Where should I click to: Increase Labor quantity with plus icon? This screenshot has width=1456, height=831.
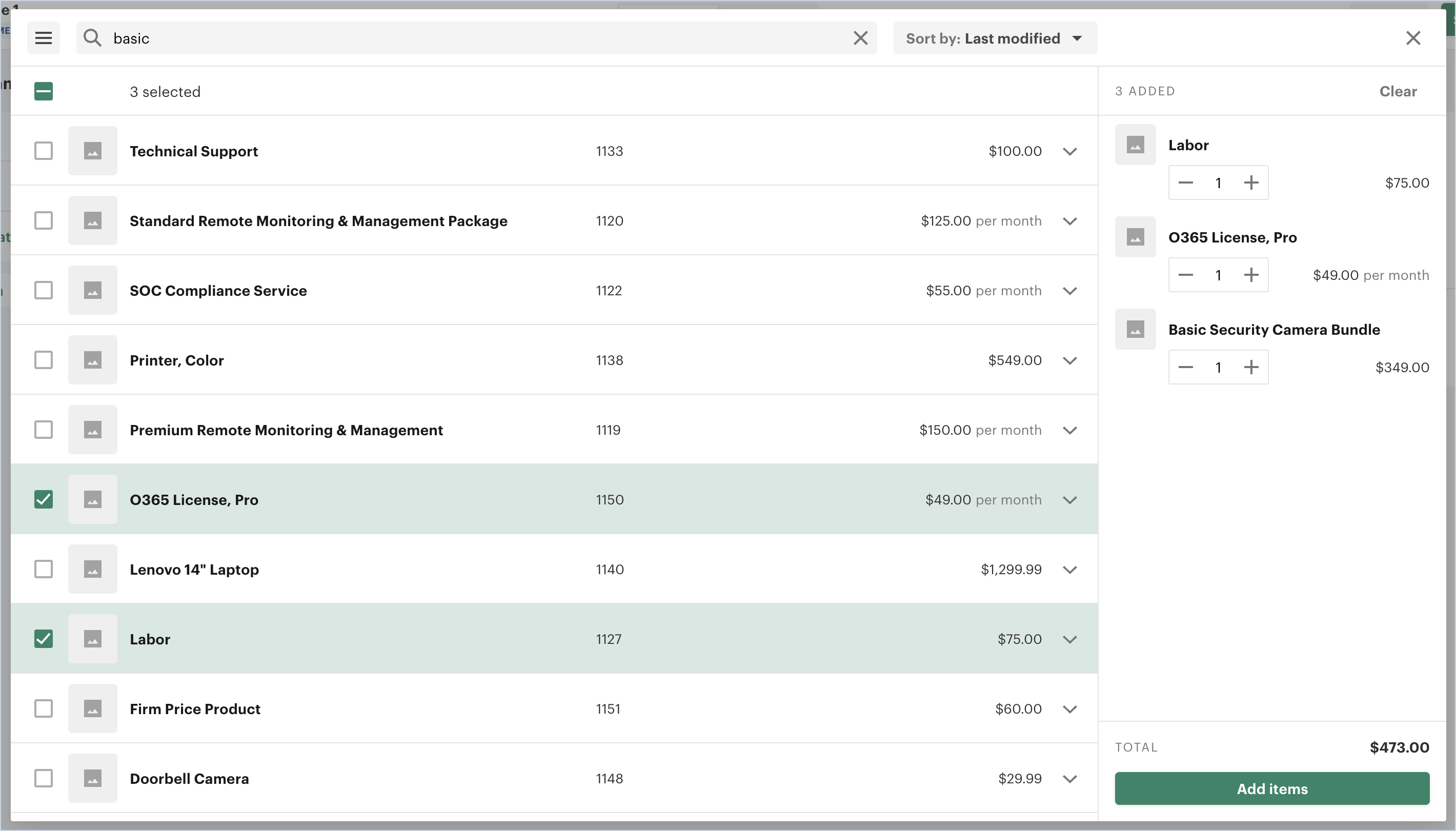(x=1250, y=183)
